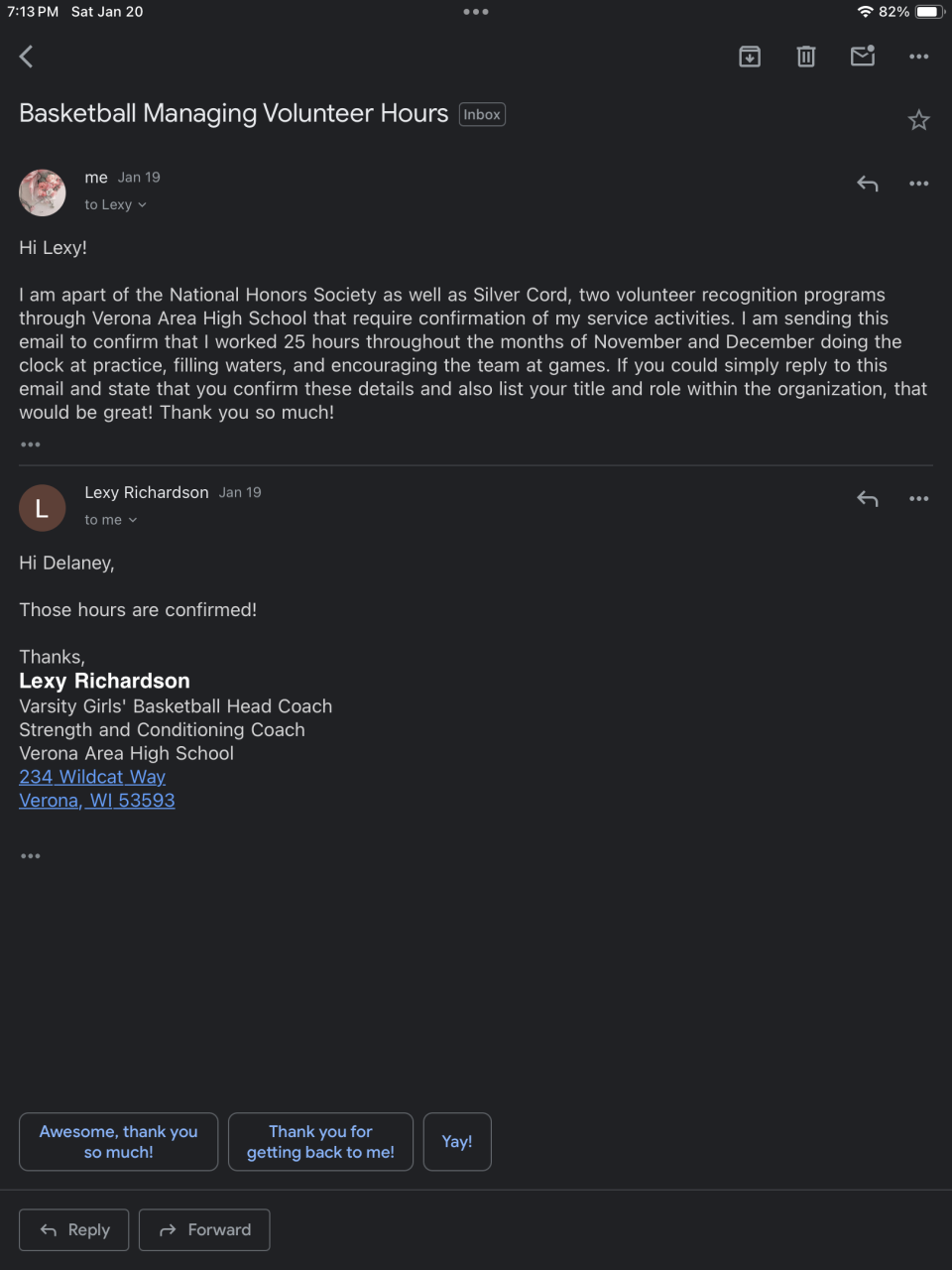Archive this email conversation
Screen dimensions: 952x1270
point(750,57)
